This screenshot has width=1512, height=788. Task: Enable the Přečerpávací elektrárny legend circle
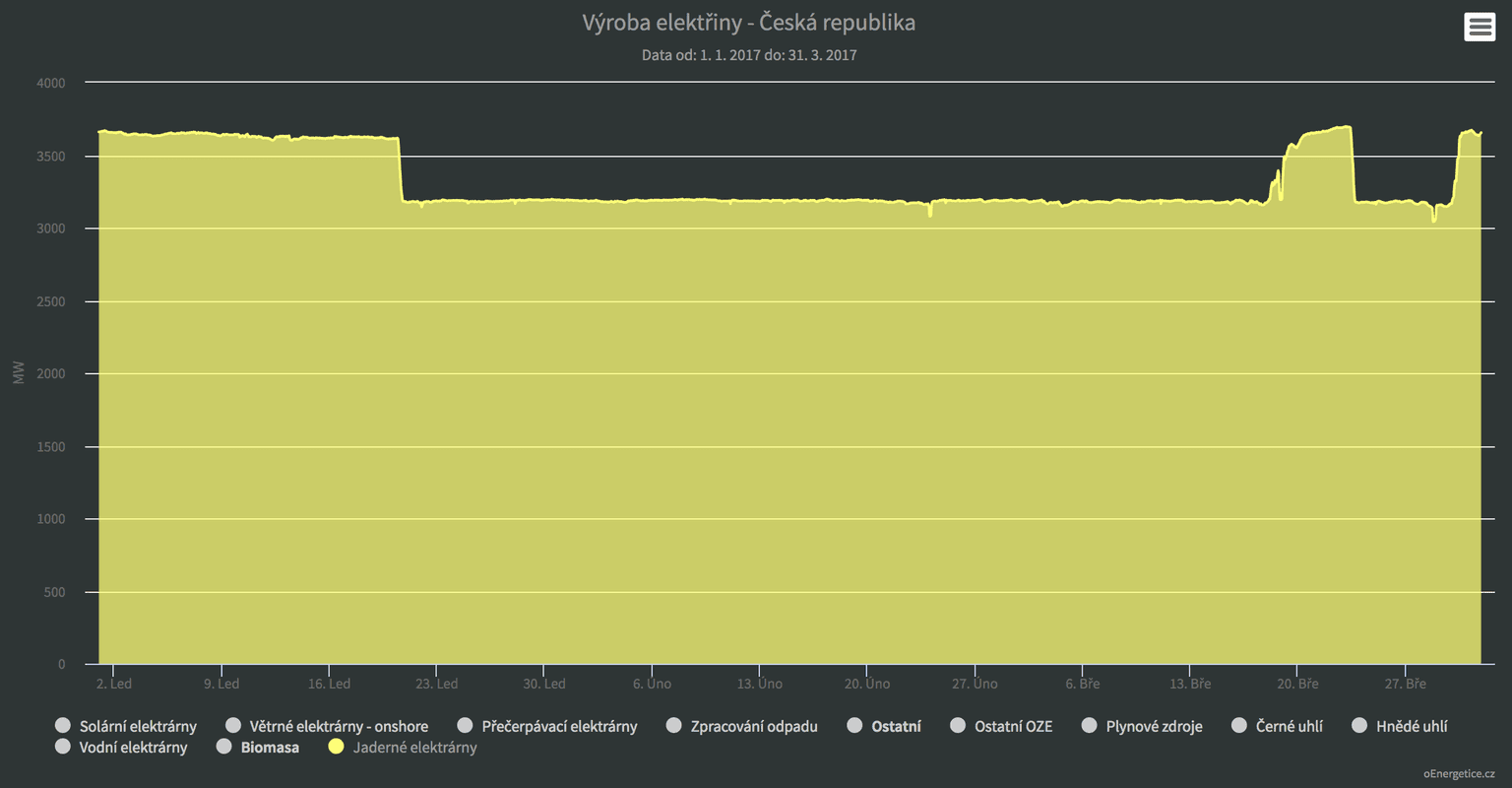pos(466,726)
